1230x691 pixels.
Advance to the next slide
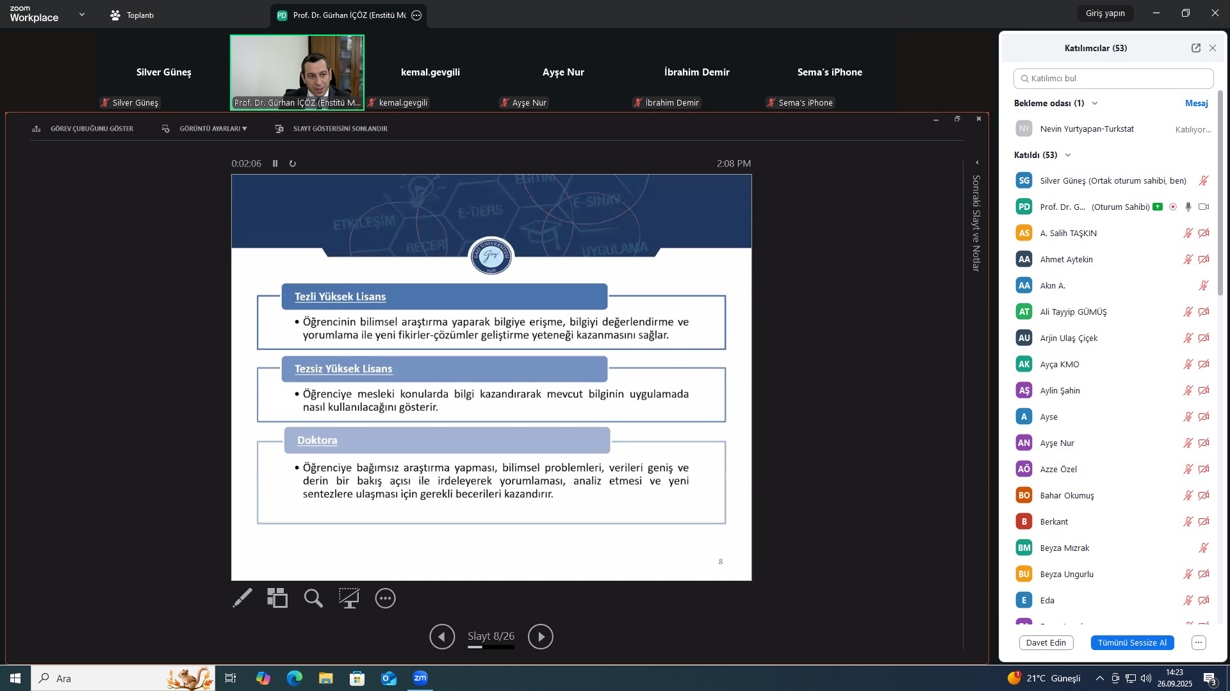tap(540, 637)
